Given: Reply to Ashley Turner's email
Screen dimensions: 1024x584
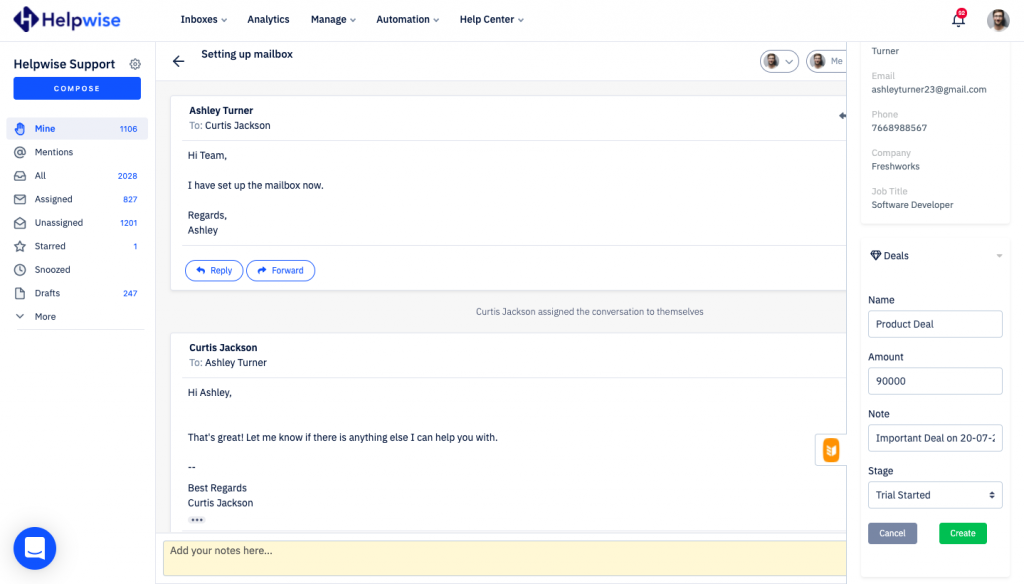Looking at the screenshot, I should 214,270.
